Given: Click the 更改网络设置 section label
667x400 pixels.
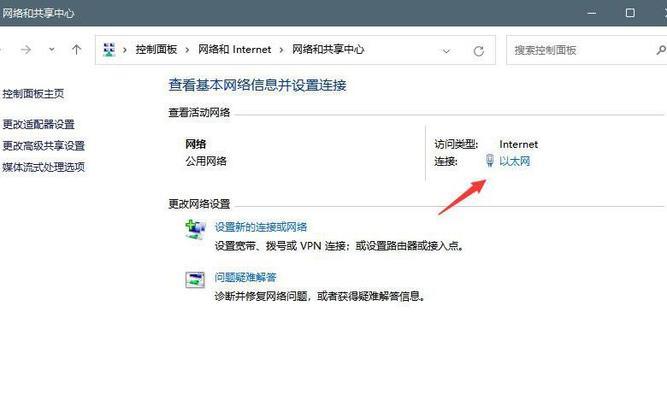Looking at the screenshot, I should pos(199,204).
